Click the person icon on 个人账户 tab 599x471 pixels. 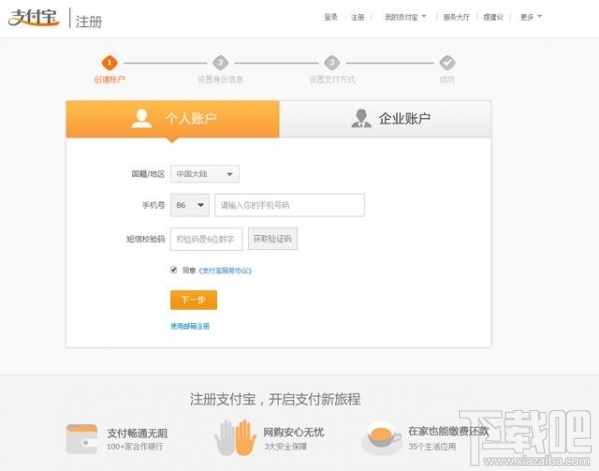click(x=142, y=118)
